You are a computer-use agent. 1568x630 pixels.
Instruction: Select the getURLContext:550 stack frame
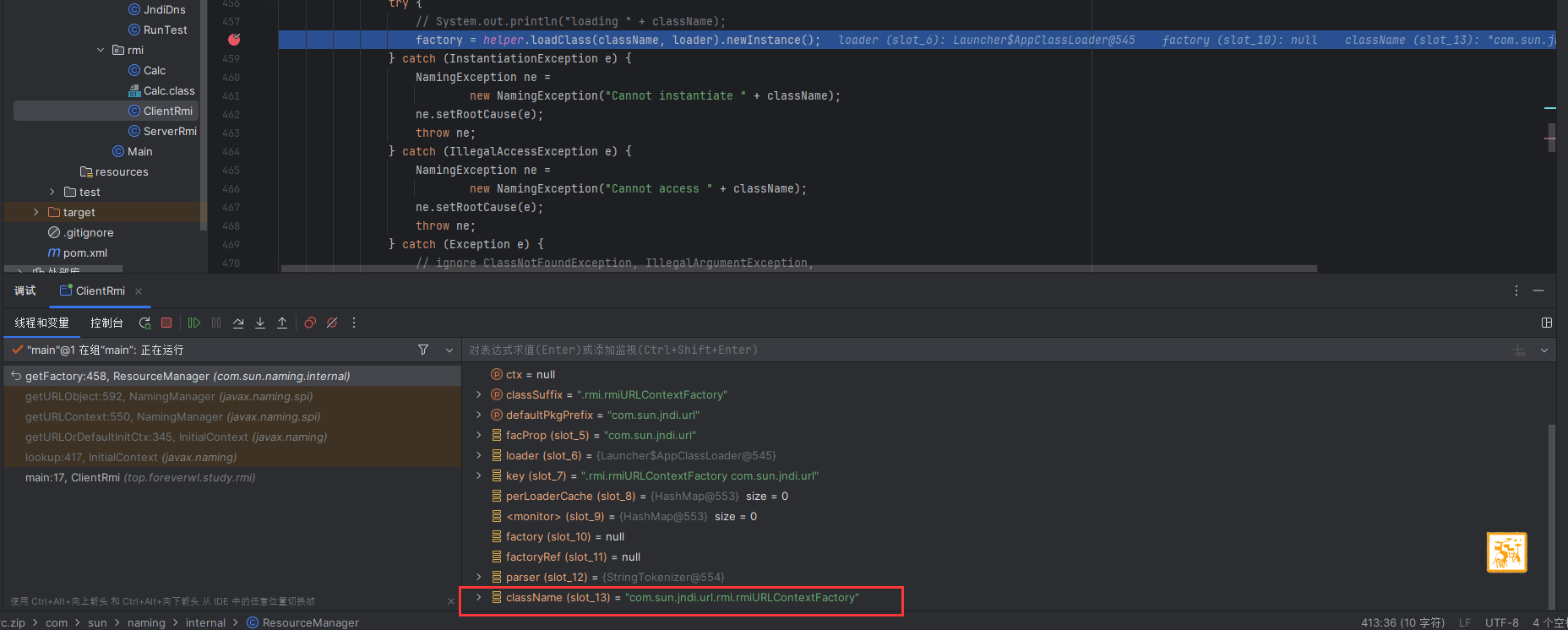point(232,416)
